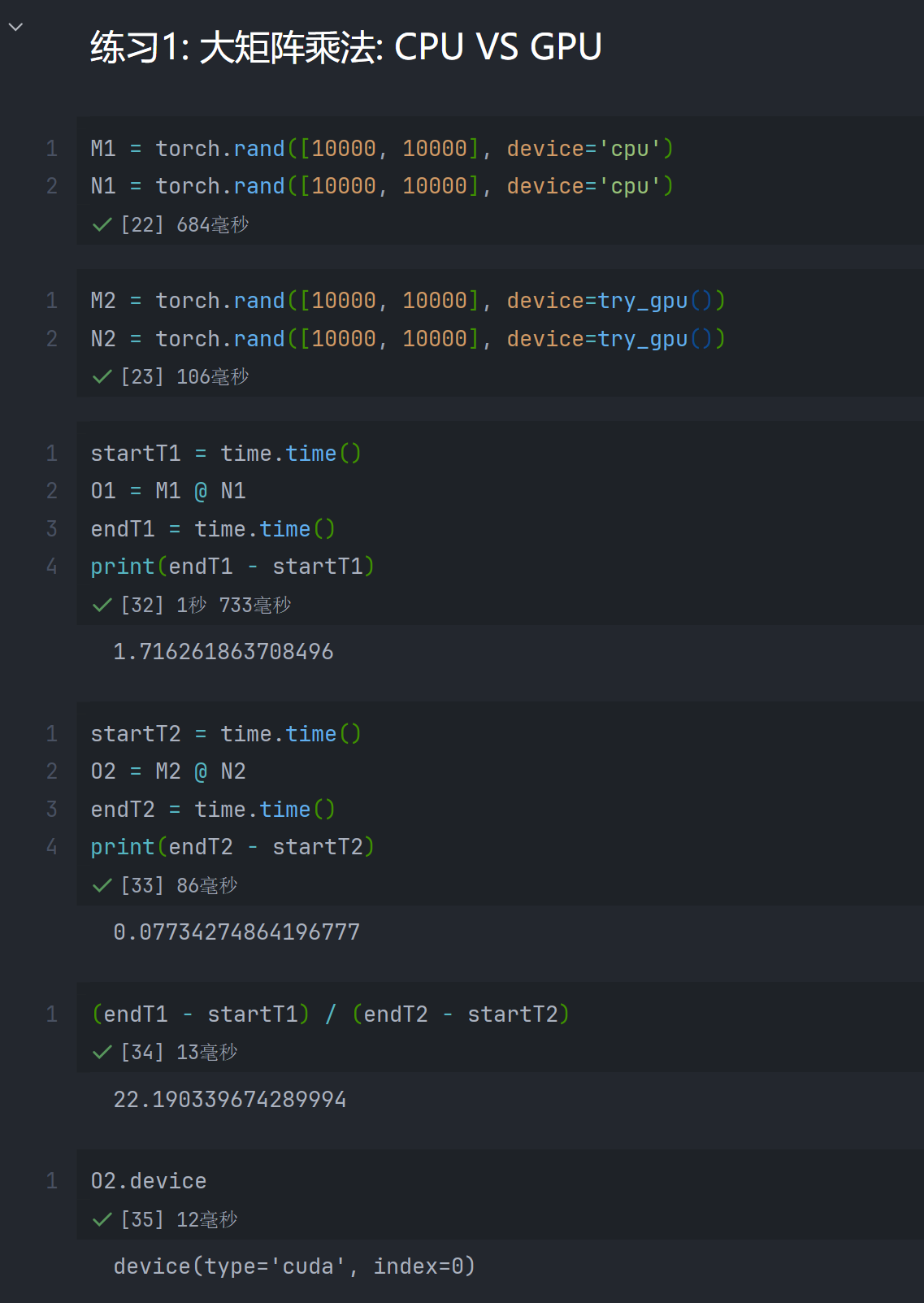Click line number 4 of print(endT1 - startT1)

click(x=52, y=567)
